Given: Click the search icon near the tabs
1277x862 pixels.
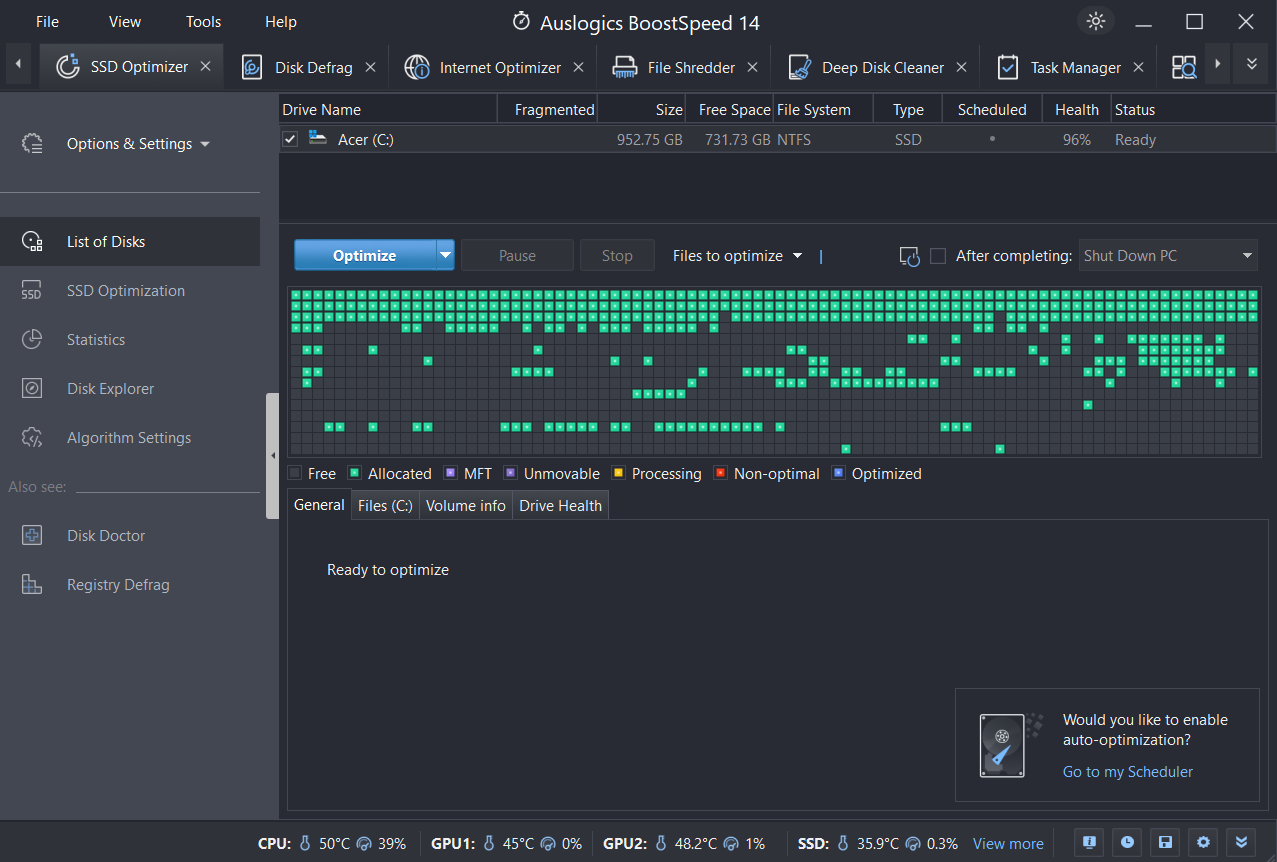Looking at the screenshot, I should (x=1184, y=64).
